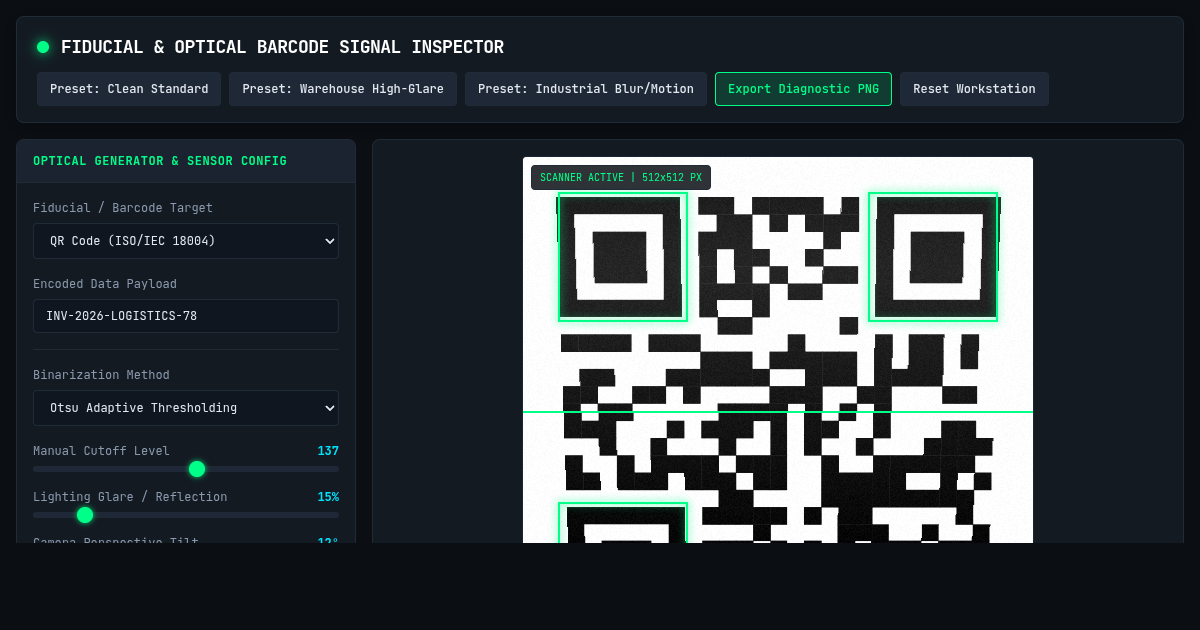Open the Fiducial / Barcode Target dropdown

186,241
